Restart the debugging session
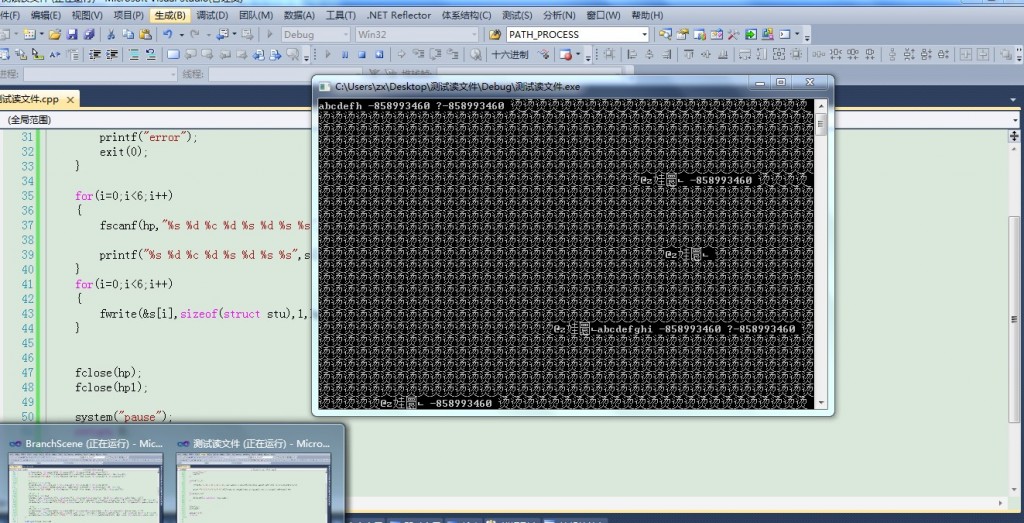Image resolution: width=1024 pixels, height=523 pixels. (x=379, y=55)
